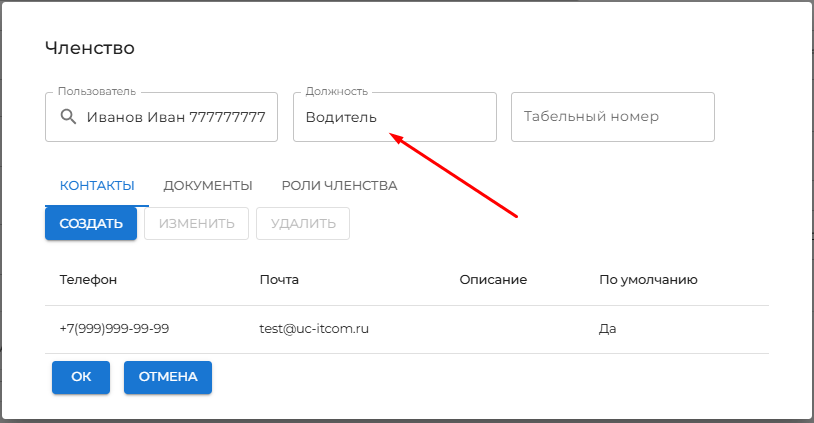Focus the Пользователь field with Иванов Иван
The image size is (814, 423).
[x=176, y=117]
